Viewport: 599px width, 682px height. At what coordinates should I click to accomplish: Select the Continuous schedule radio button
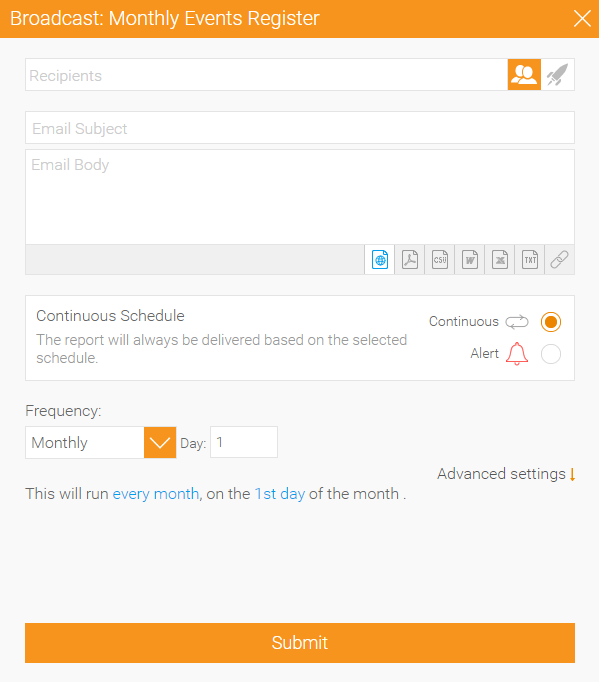pyautogui.click(x=551, y=322)
